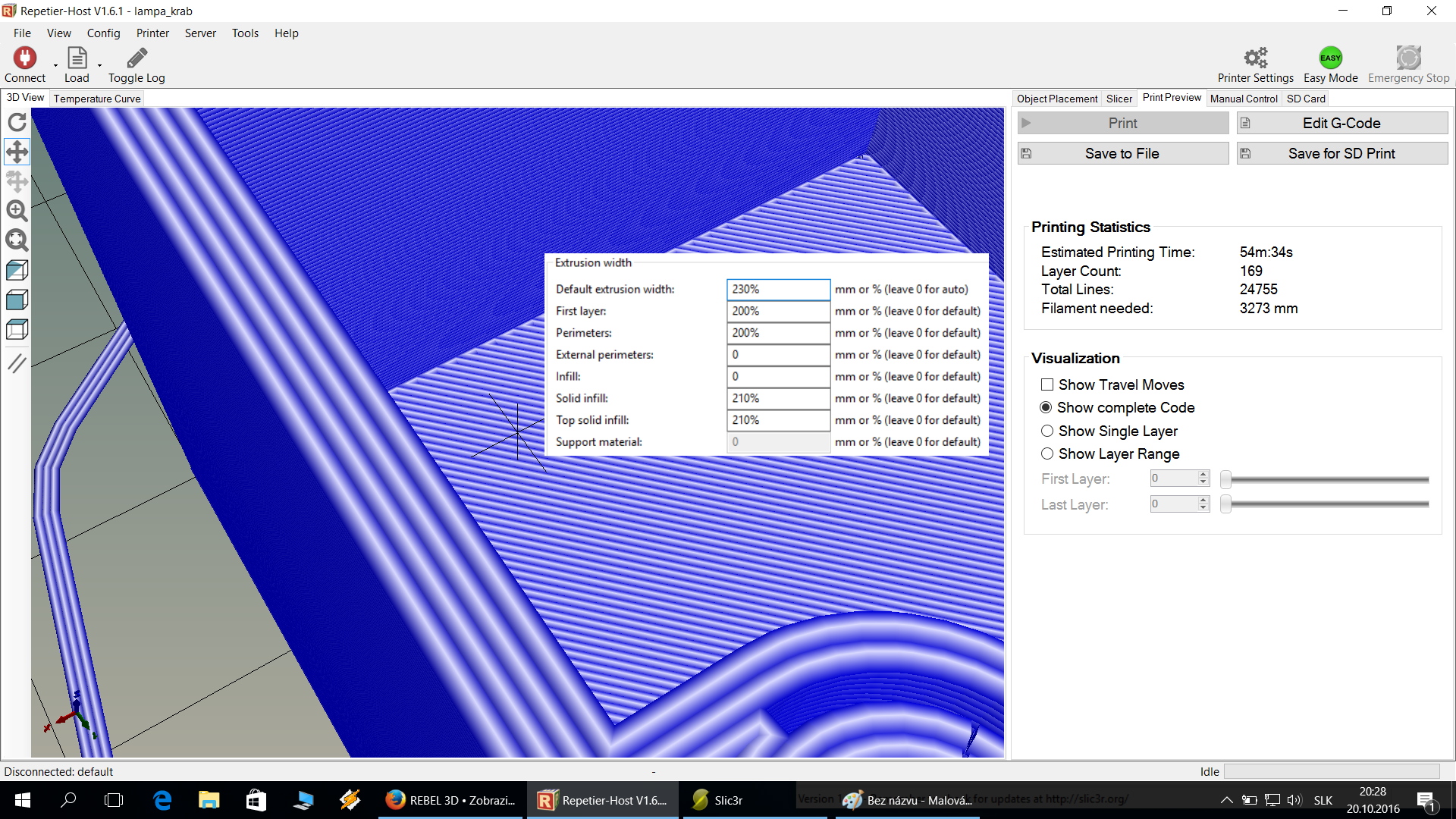This screenshot has width=1456, height=819.
Task: Click the Load file icon
Action: click(77, 58)
